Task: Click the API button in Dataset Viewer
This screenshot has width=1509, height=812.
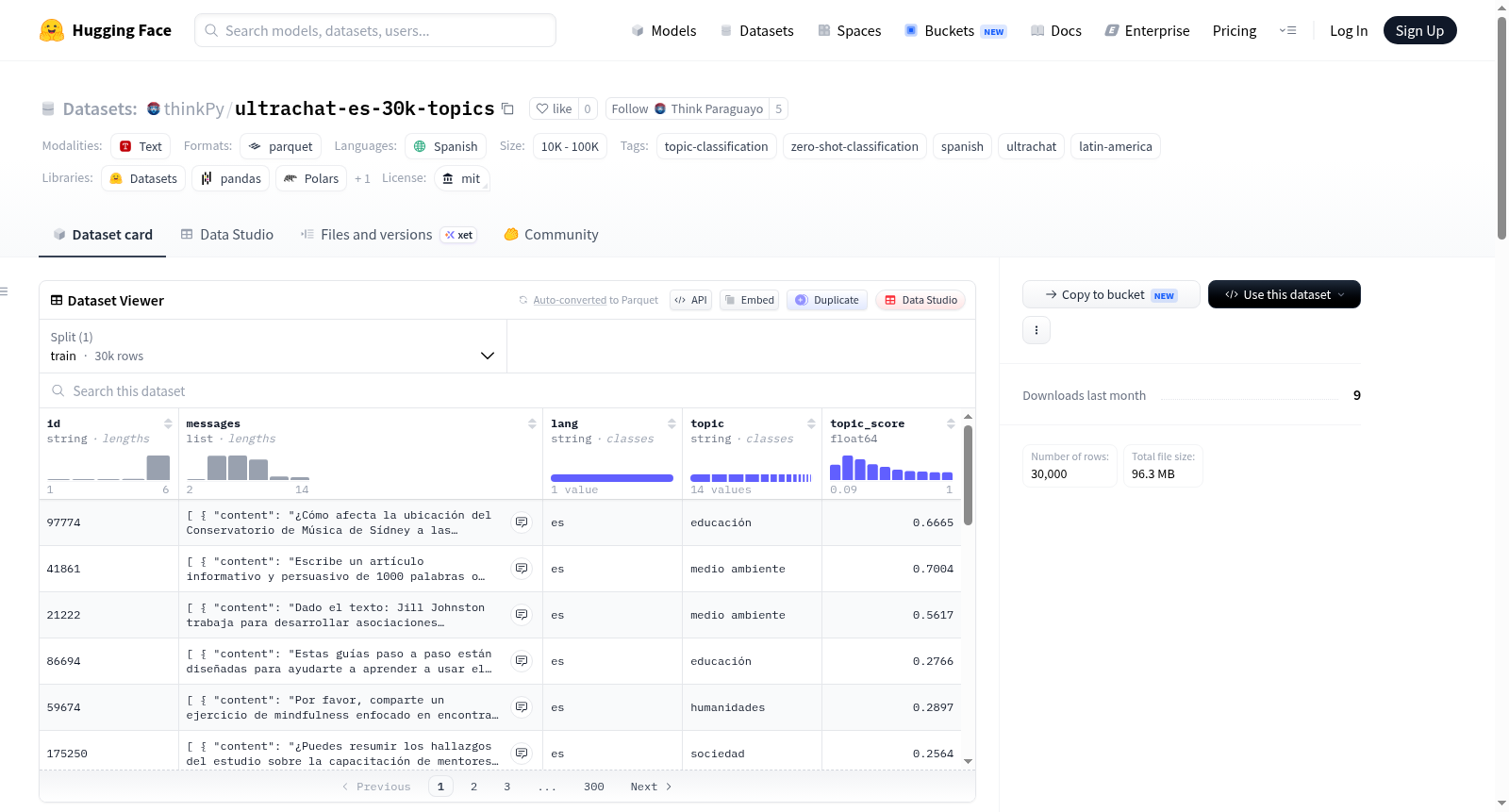Action: 690,300
